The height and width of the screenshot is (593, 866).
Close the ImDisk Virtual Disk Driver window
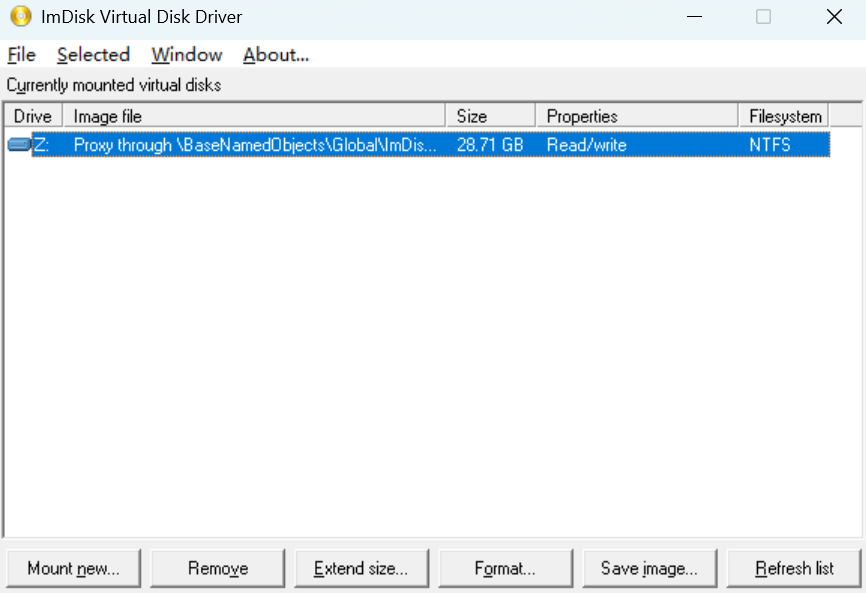pyautogui.click(x=834, y=17)
